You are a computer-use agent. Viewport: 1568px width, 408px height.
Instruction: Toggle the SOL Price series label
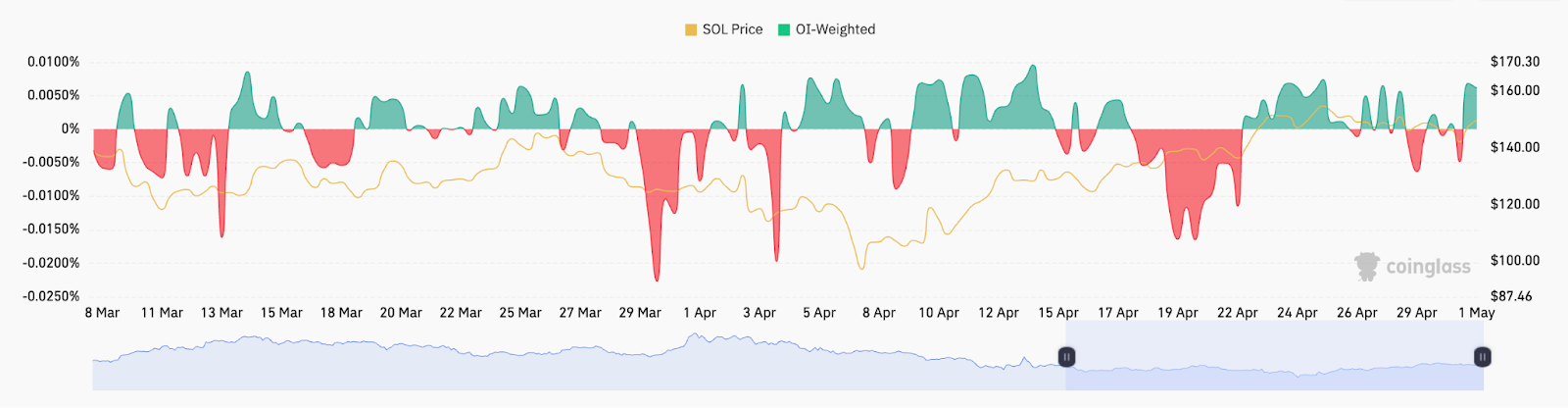732,29
